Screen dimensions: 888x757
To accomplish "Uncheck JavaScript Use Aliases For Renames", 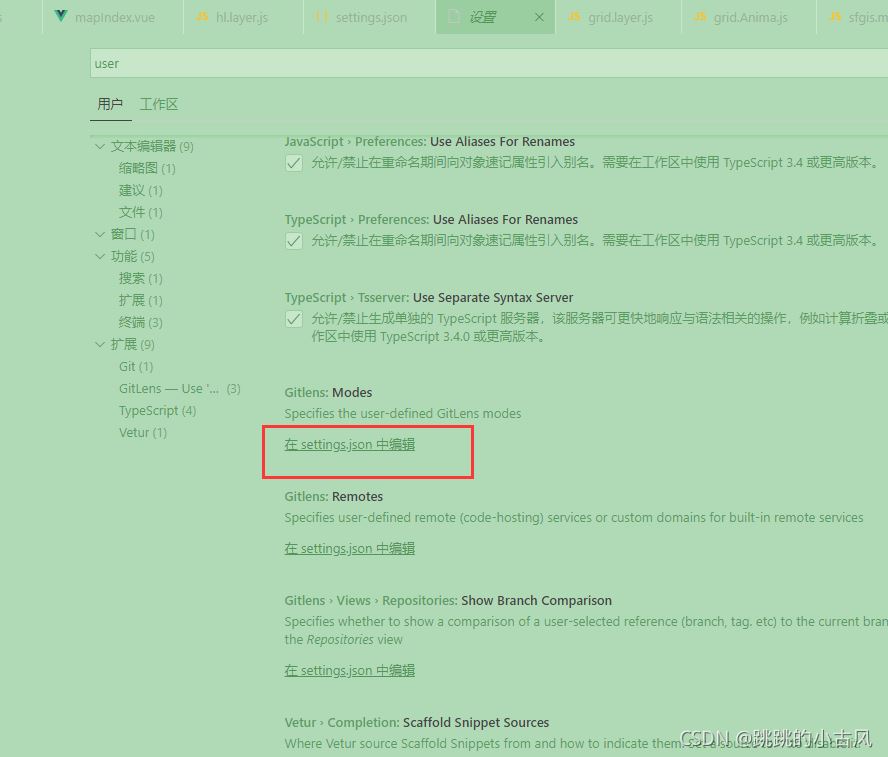I will point(293,164).
